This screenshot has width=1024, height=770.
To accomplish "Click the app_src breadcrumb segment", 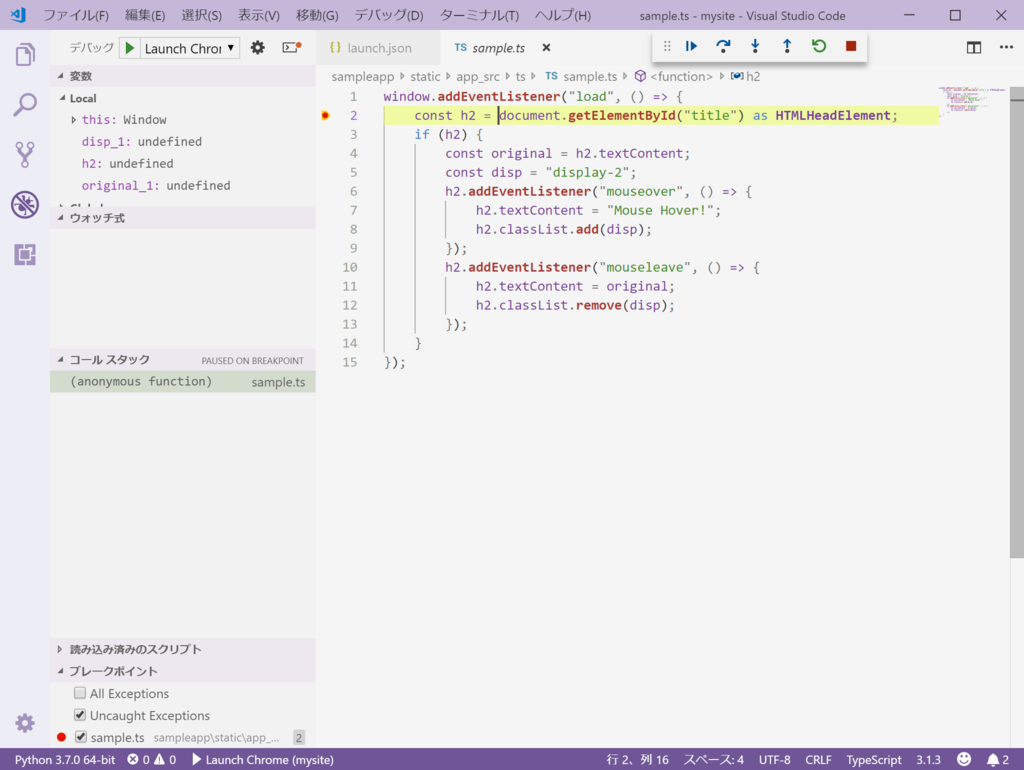I will point(477,76).
